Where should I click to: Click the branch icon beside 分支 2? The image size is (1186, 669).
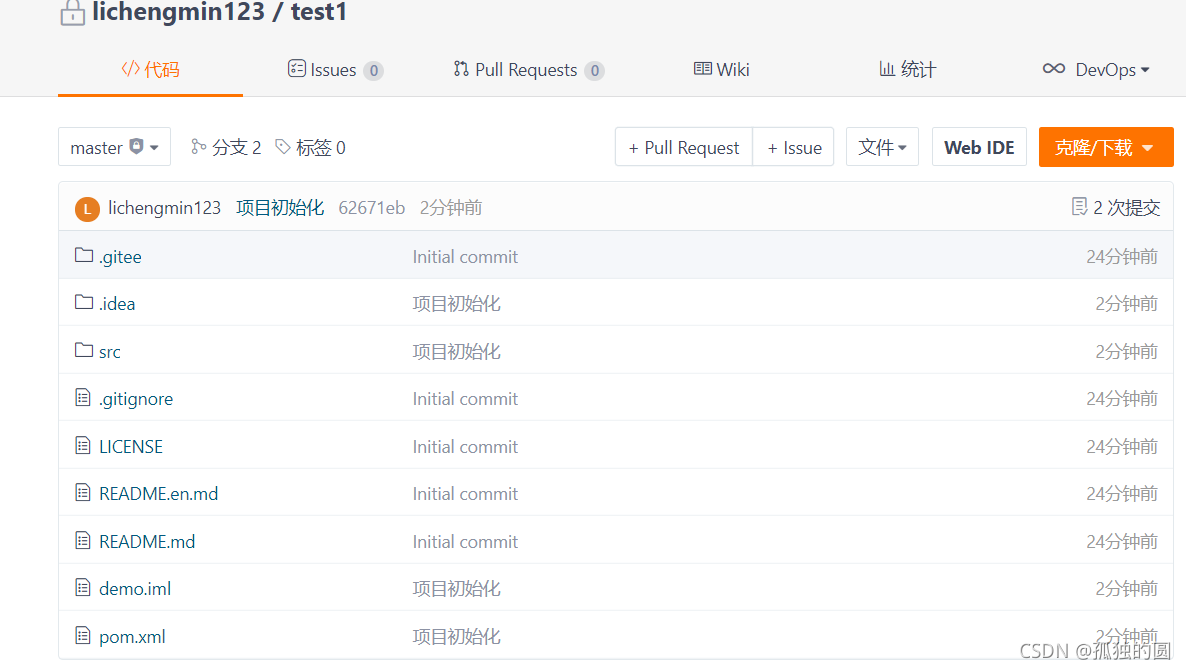(199, 147)
